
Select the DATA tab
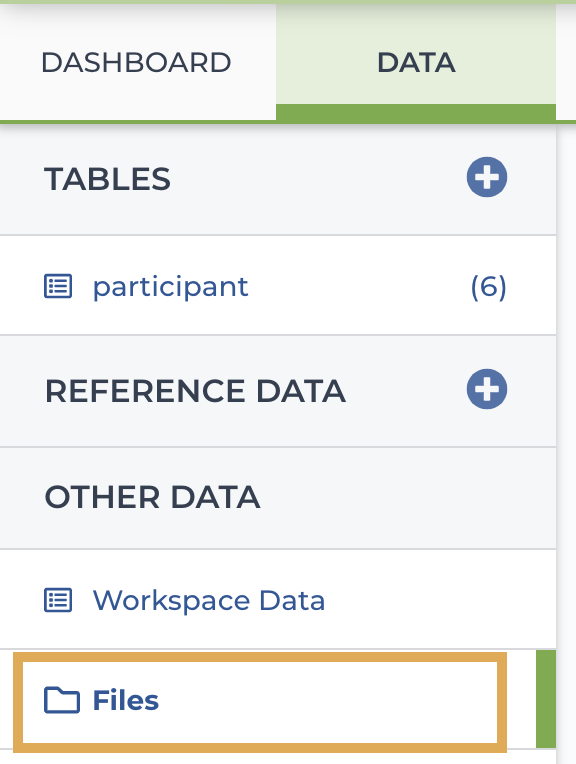[x=416, y=62]
